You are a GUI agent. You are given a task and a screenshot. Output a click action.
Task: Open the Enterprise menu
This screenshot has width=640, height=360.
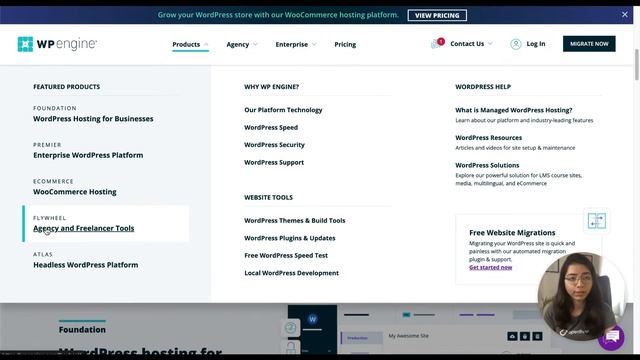pos(291,44)
